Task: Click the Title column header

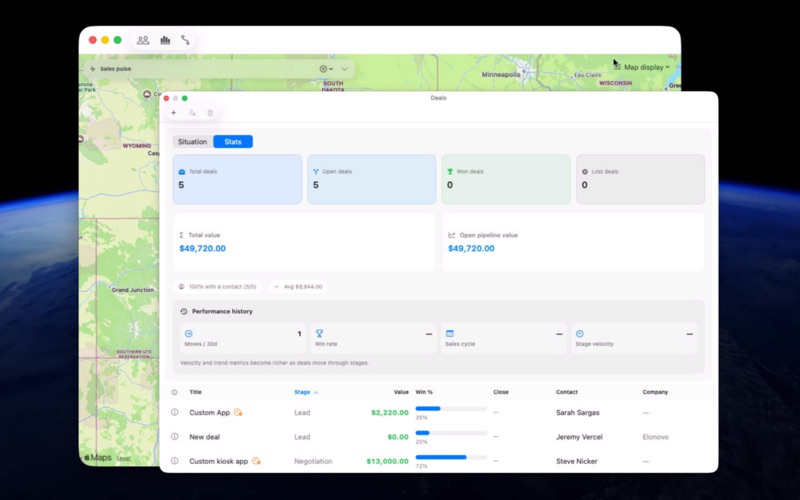Action: click(195, 392)
